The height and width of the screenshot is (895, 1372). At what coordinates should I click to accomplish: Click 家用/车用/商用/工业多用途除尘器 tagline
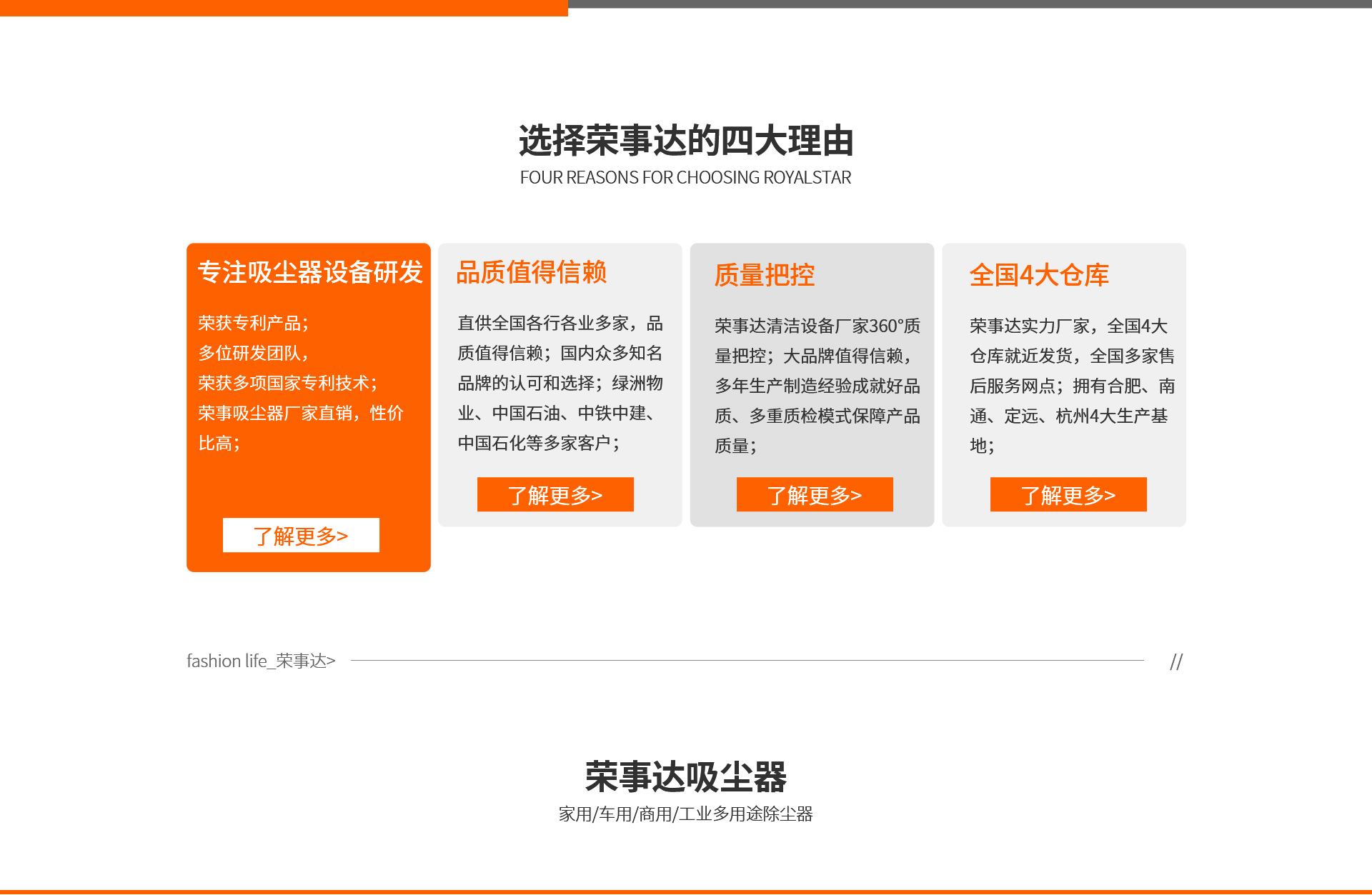tap(686, 814)
